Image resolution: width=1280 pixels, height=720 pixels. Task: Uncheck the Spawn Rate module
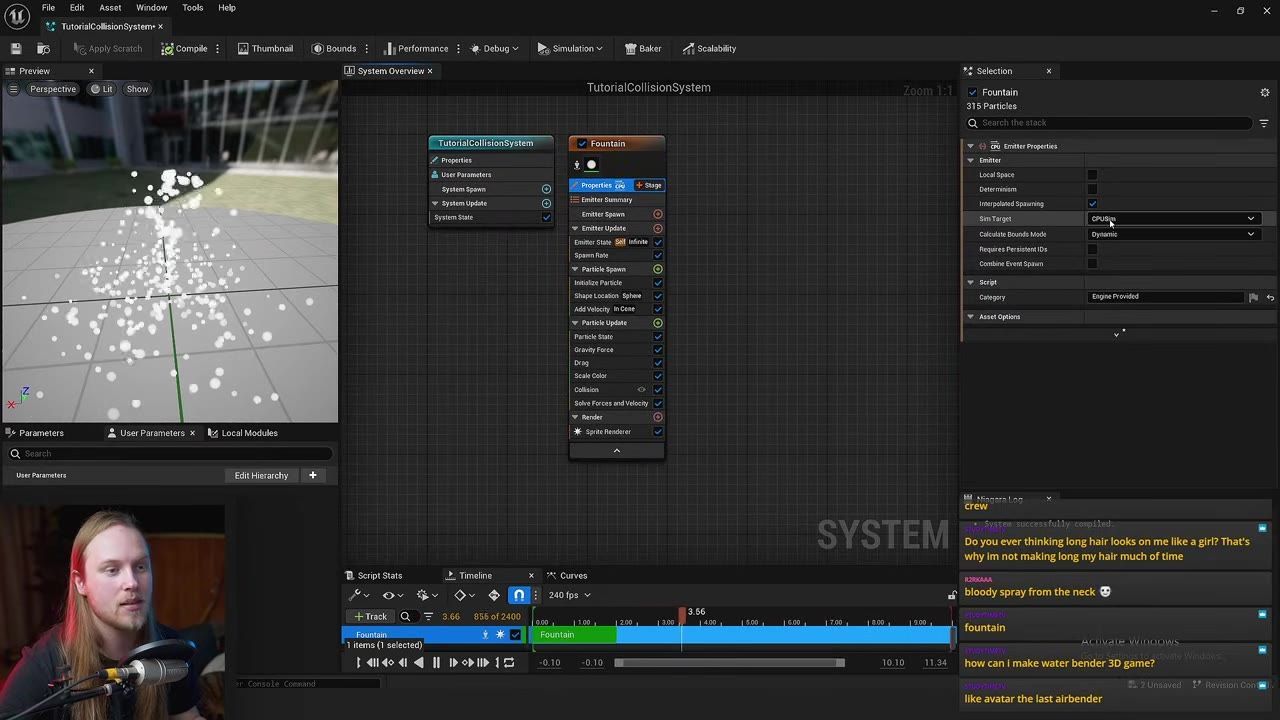658,255
